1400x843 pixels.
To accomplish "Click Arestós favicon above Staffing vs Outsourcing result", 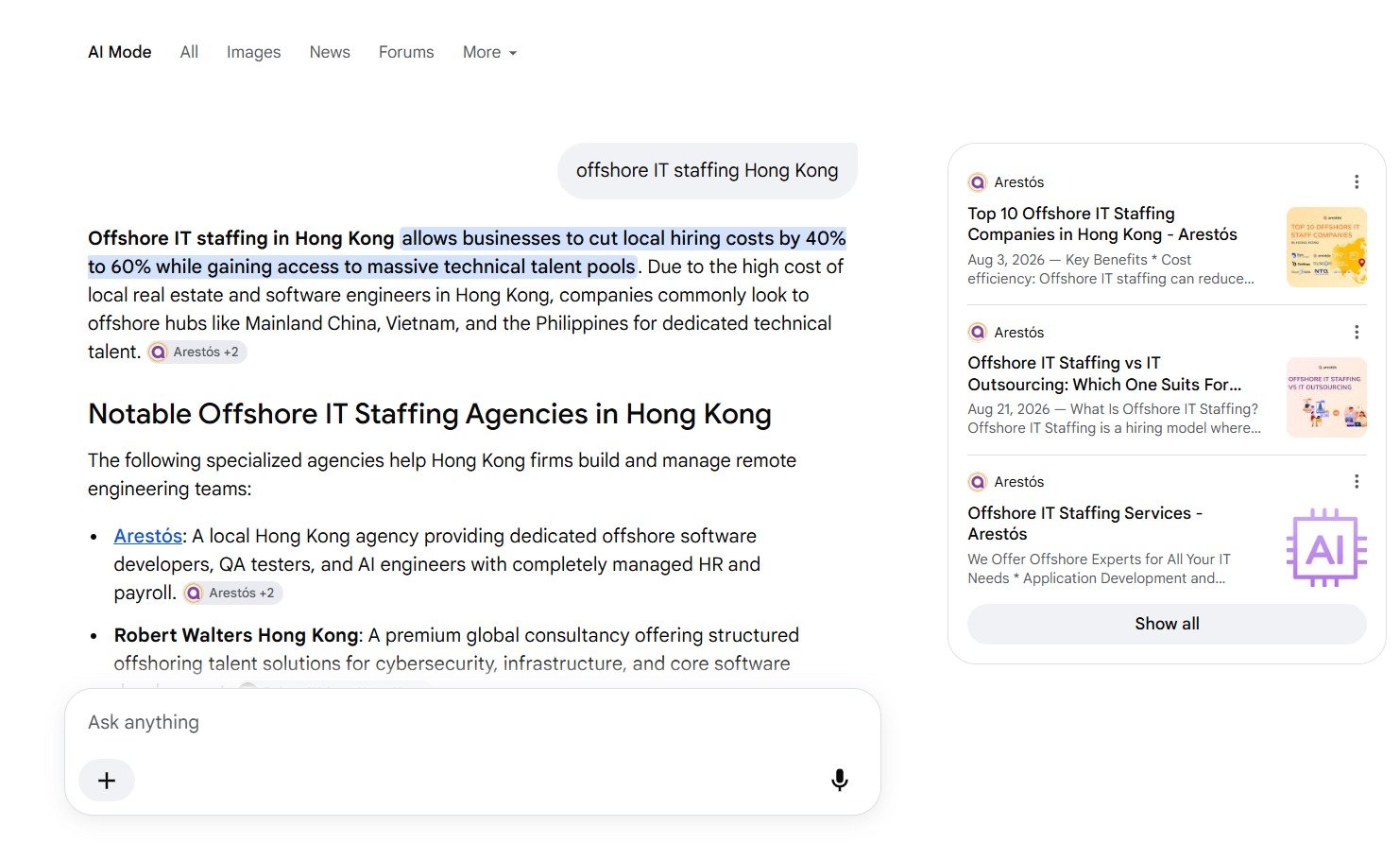I will pyautogui.click(x=978, y=332).
